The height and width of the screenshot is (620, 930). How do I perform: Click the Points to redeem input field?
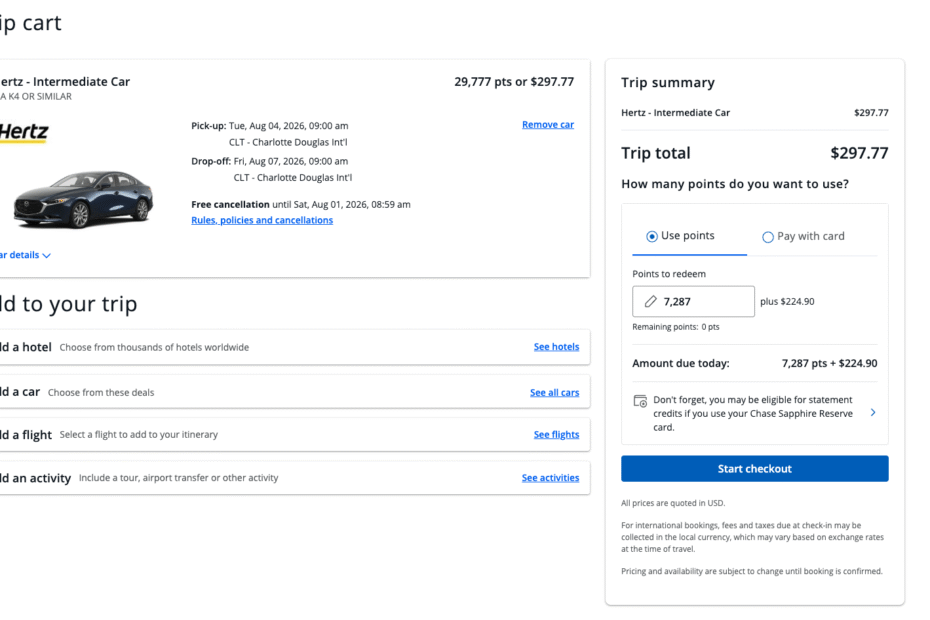point(693,301)
